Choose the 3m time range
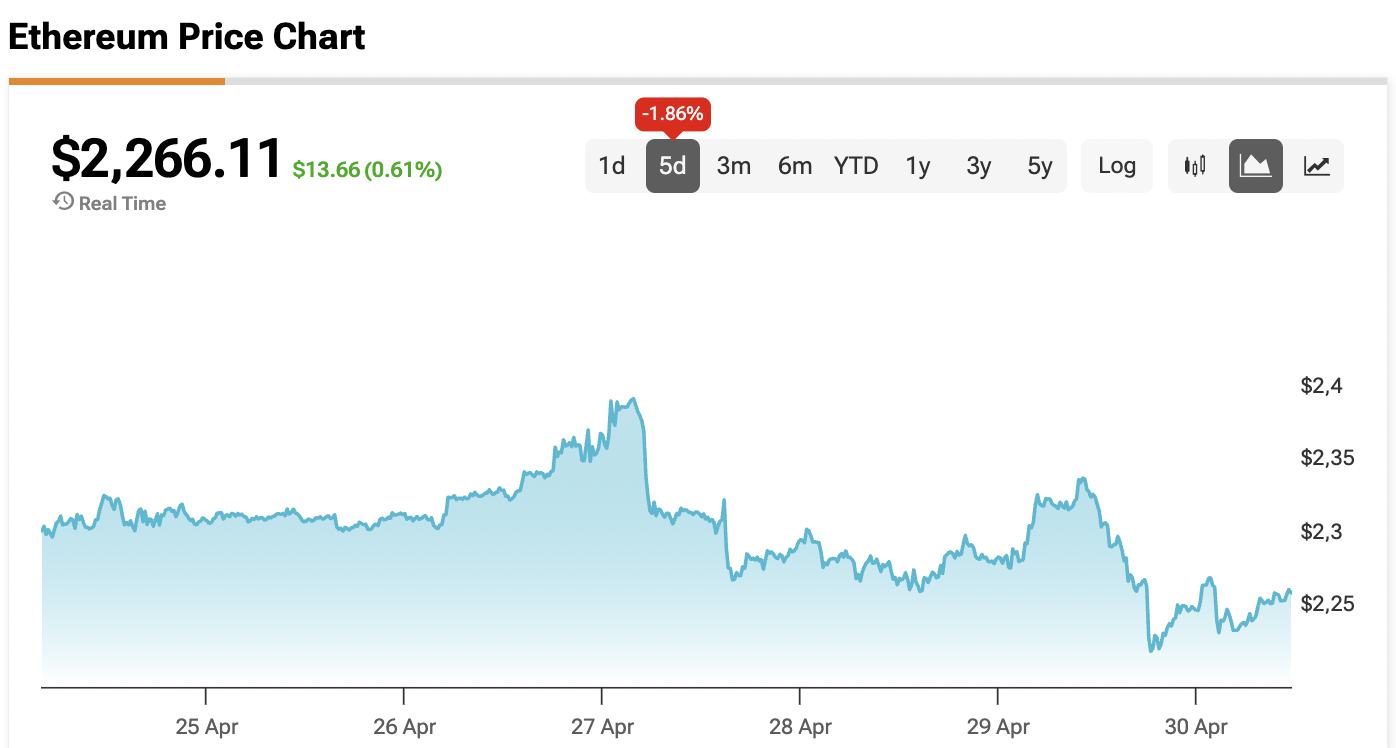Screen dimensions: 1396x748 pyautogui.click(x=734, y=166)
